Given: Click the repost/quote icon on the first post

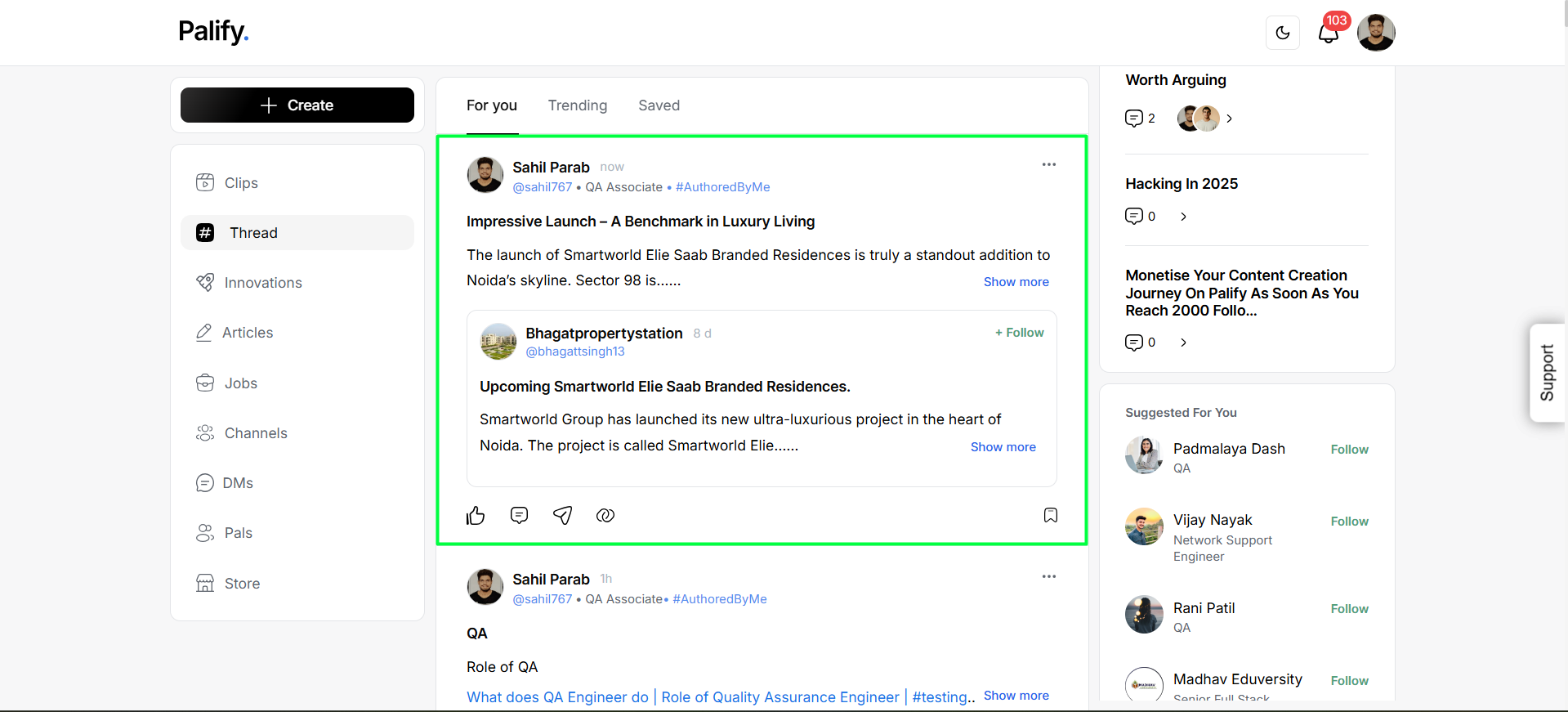Looking at the screenshot, I should (605, 515).
